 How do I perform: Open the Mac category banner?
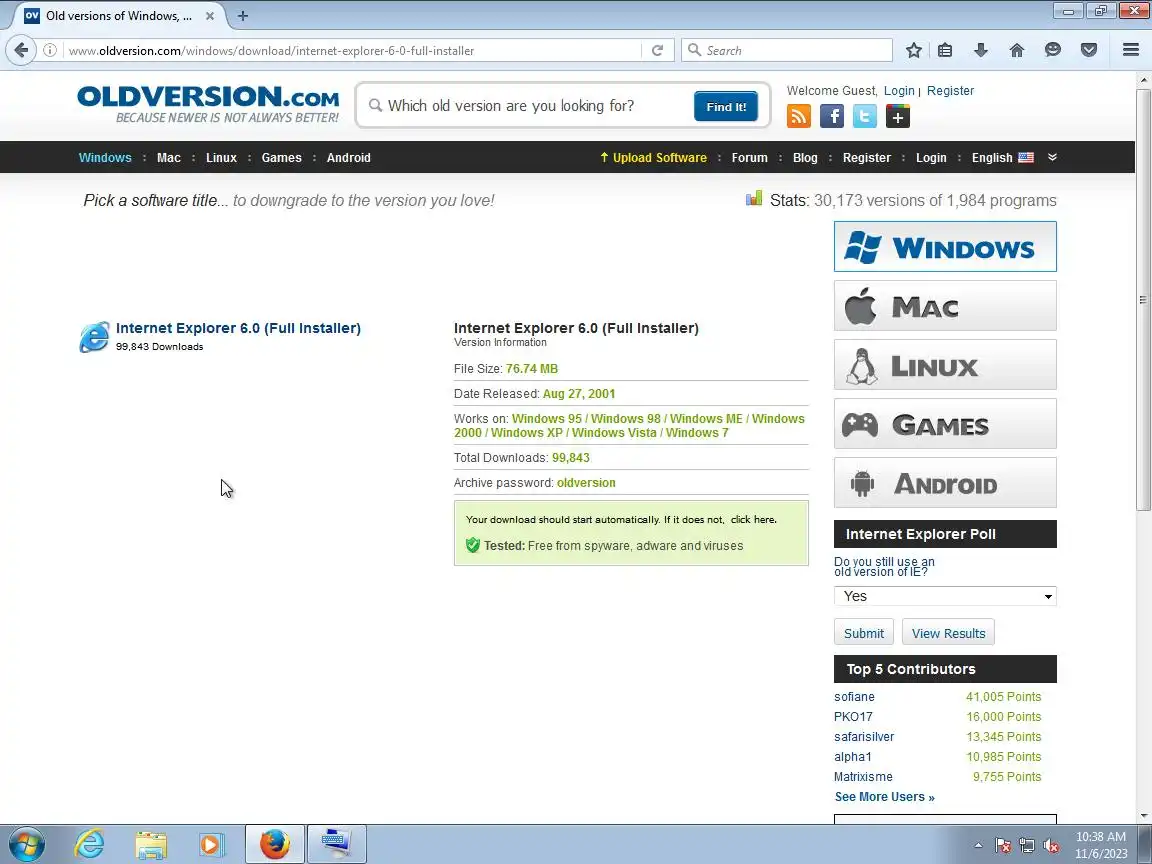[945, 306]
